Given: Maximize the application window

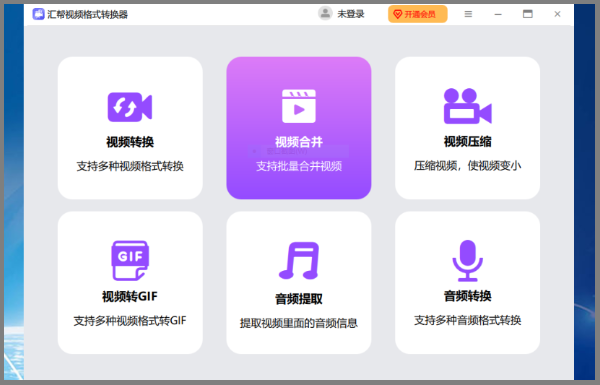Looking at the screenshot, I should 528,14.
